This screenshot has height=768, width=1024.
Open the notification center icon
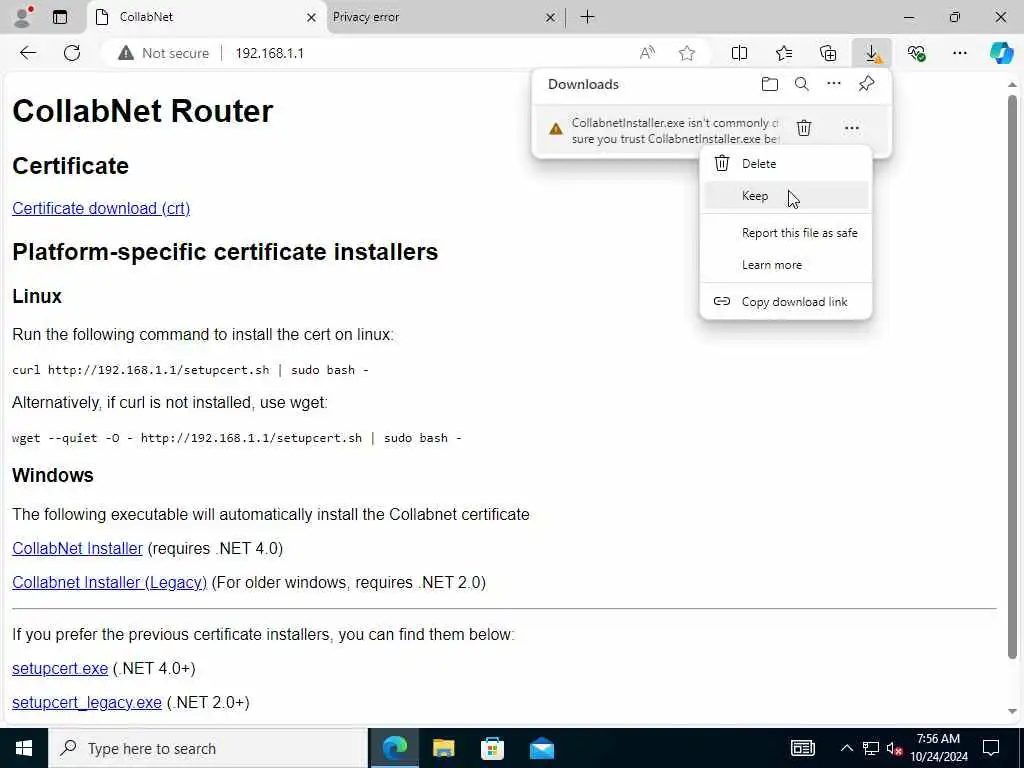tap(991, 748)
